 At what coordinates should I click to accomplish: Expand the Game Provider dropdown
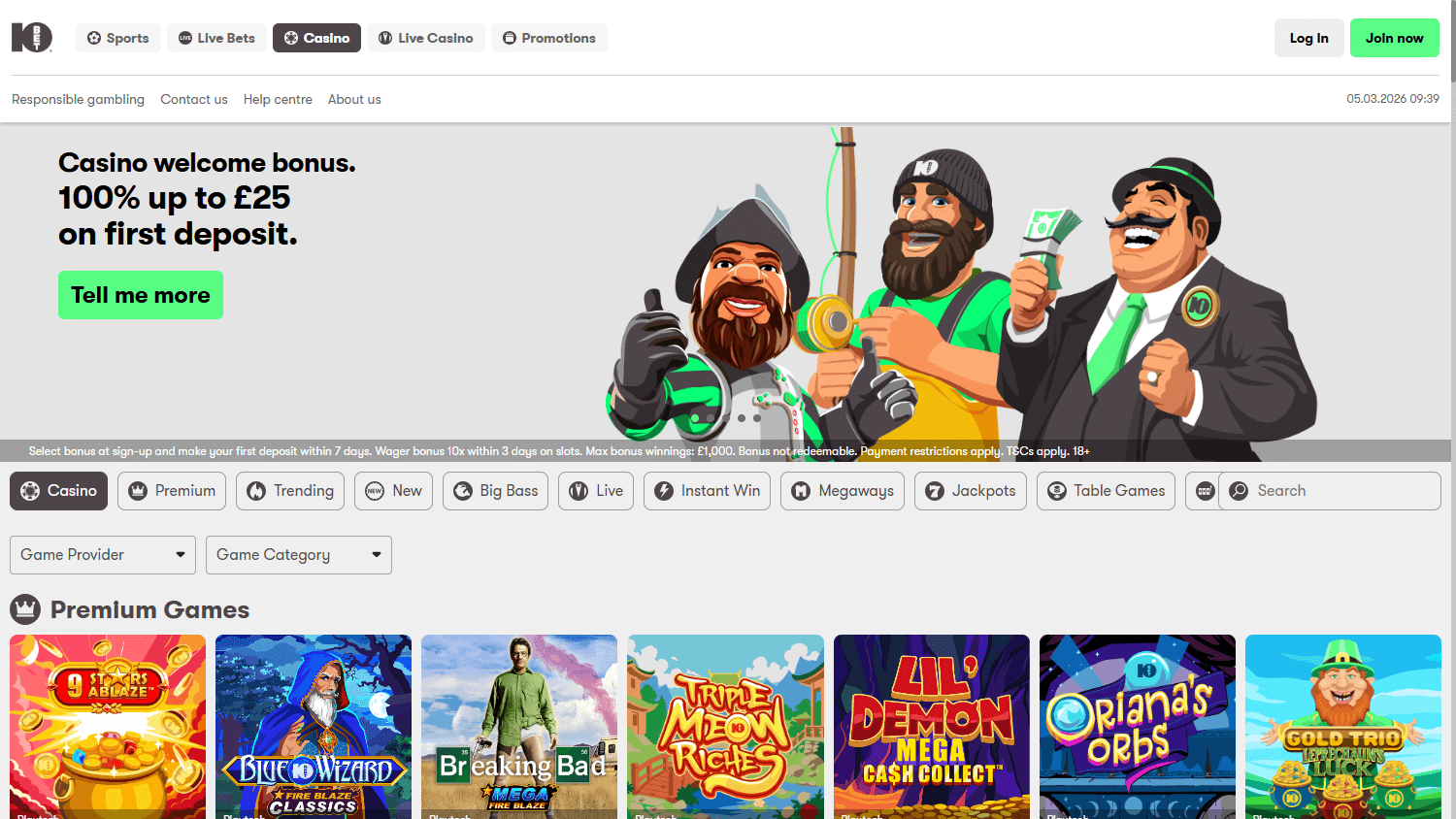(x=102, y=554)
